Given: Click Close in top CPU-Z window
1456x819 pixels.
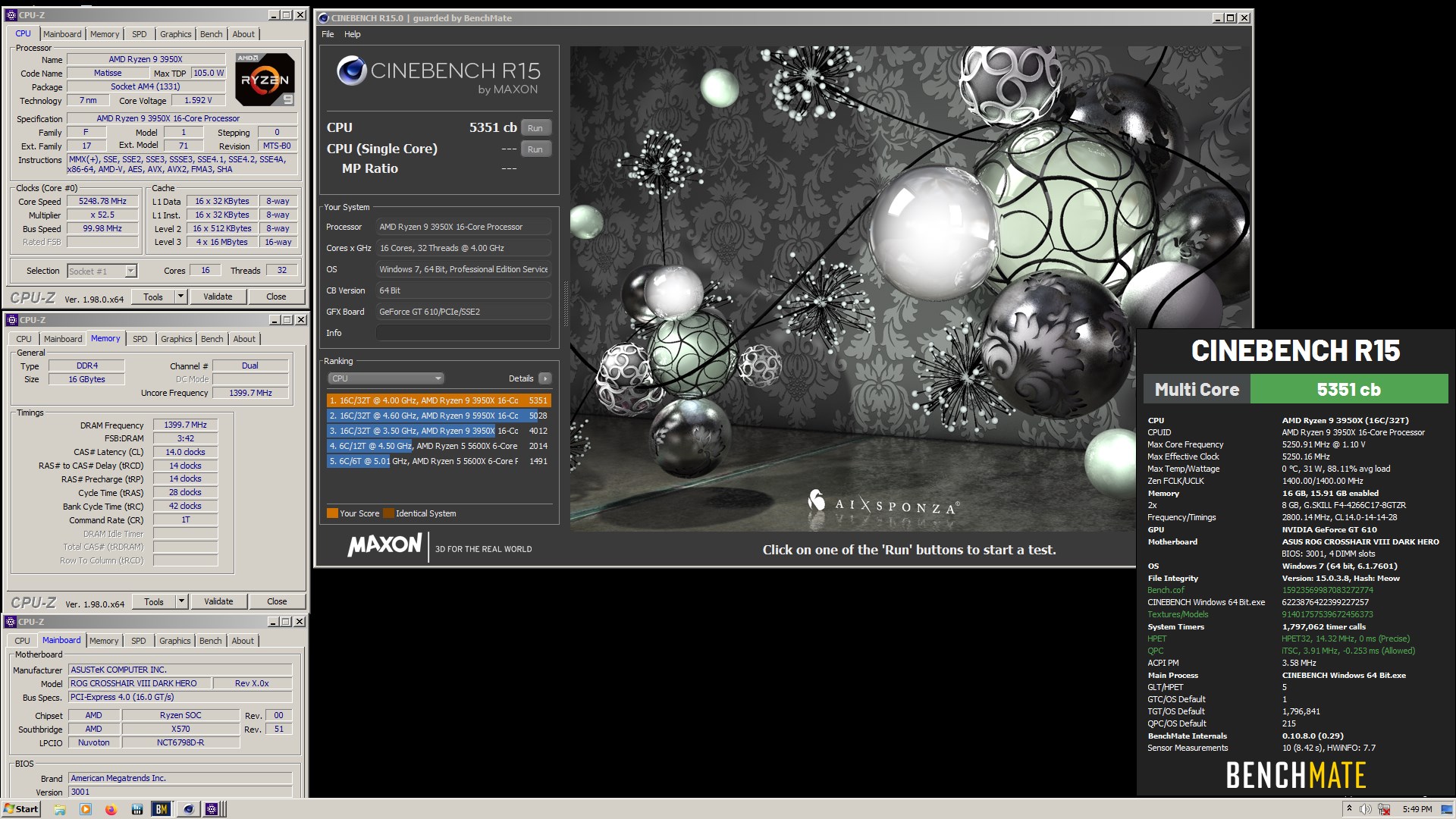Looking at the screenshot, I should tap(276, 297).
